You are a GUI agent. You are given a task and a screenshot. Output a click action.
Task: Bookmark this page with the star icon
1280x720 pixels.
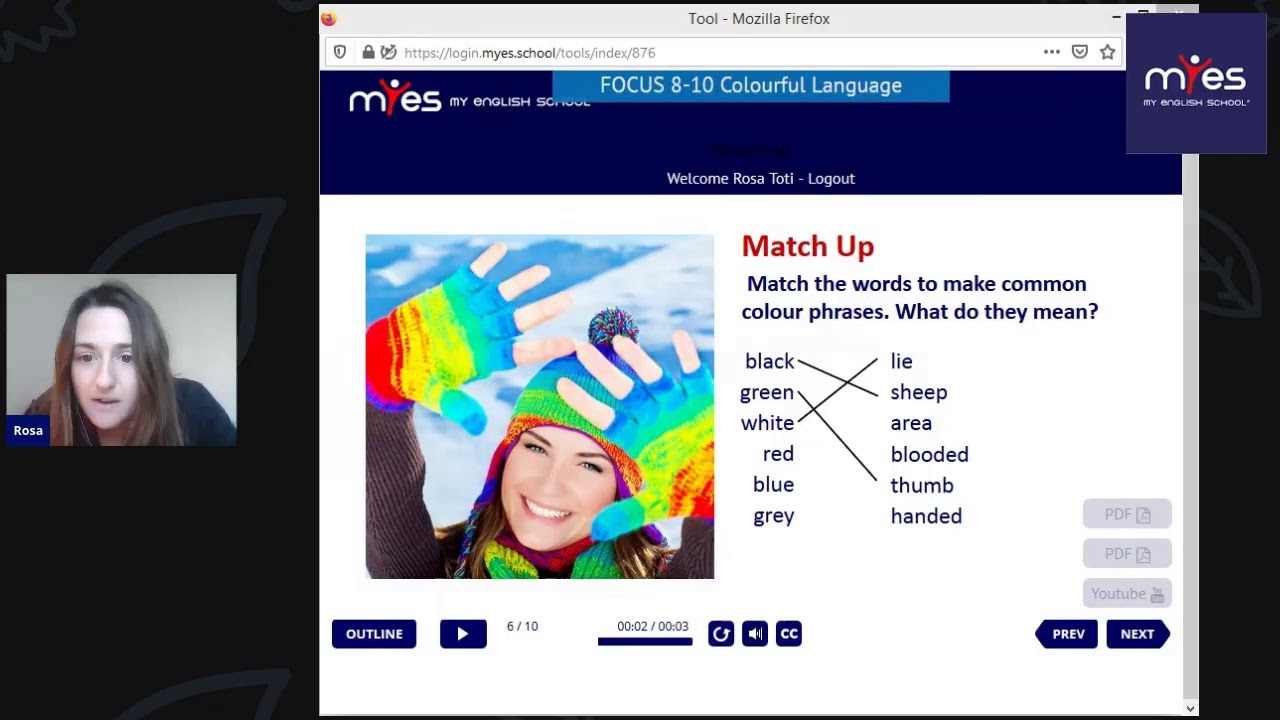[1107, 52]
